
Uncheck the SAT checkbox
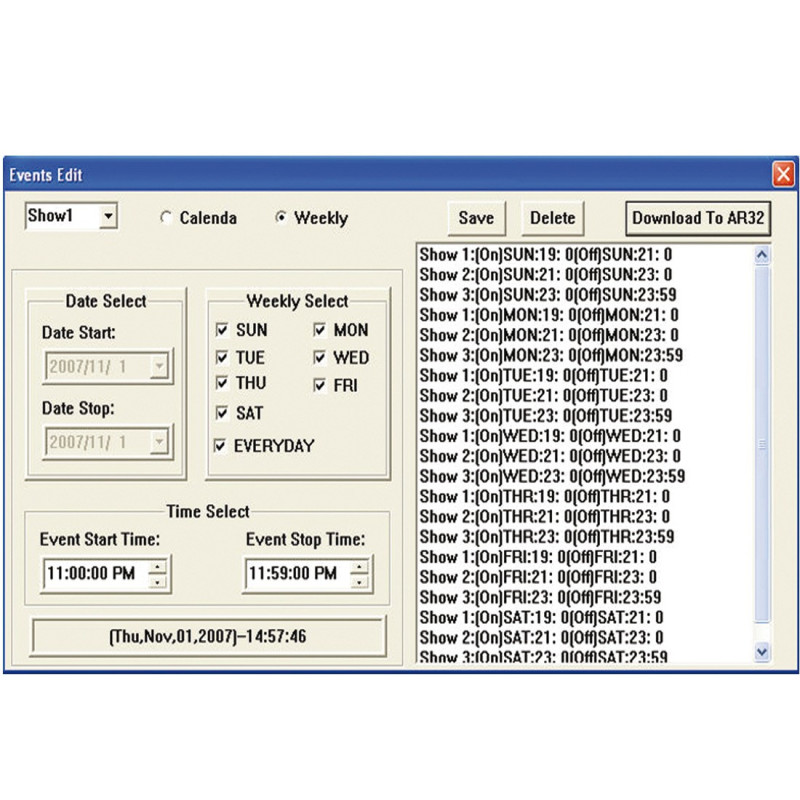[222, 413]
